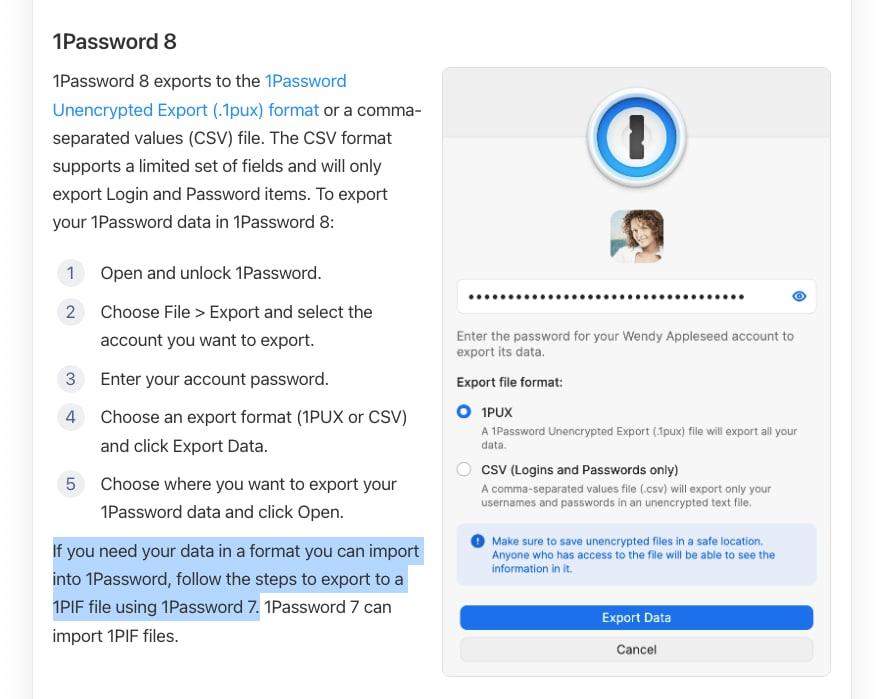
Task: Click the step 3 number badge
Action: click(70, 379)
